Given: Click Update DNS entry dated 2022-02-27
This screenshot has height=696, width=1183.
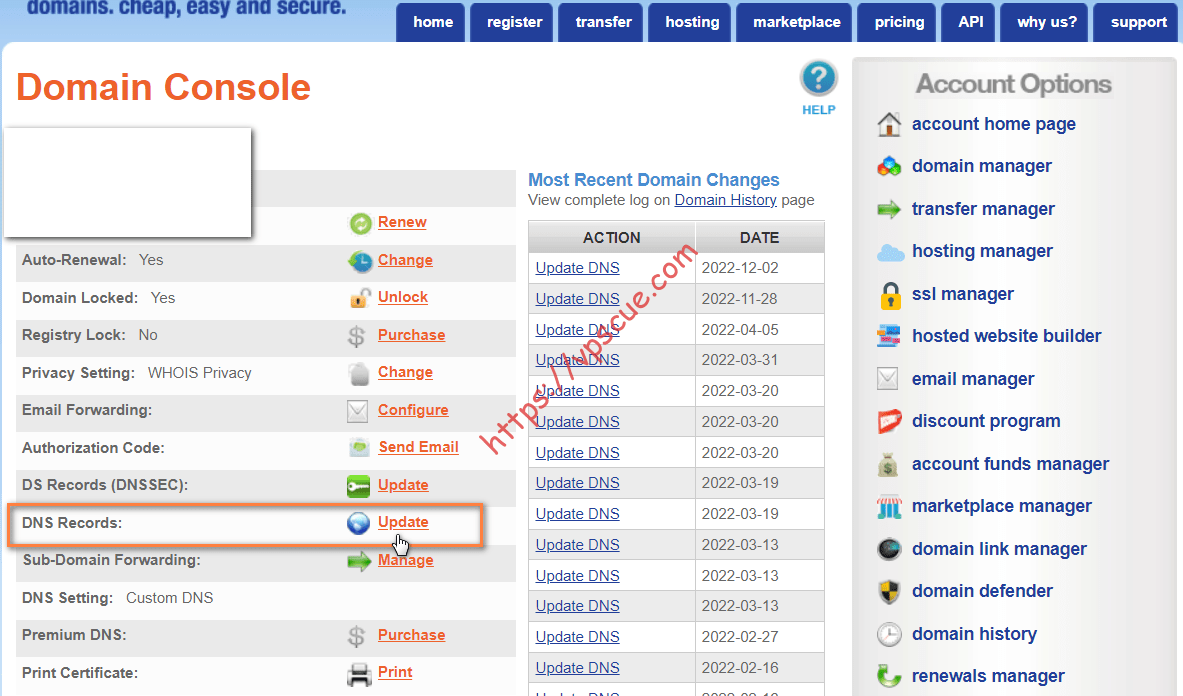Looking at the screenshot, I should pyautogui.click(x=577, y=636).
